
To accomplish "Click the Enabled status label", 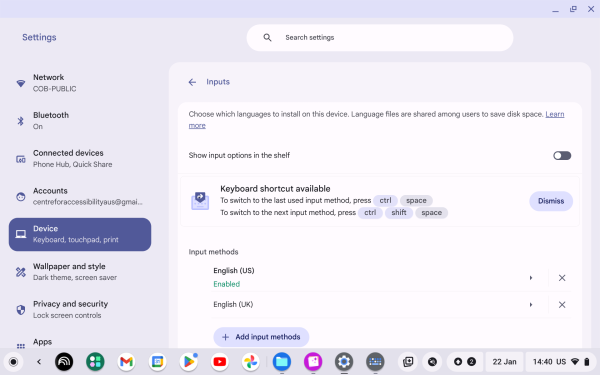I will tap(227, 284).
